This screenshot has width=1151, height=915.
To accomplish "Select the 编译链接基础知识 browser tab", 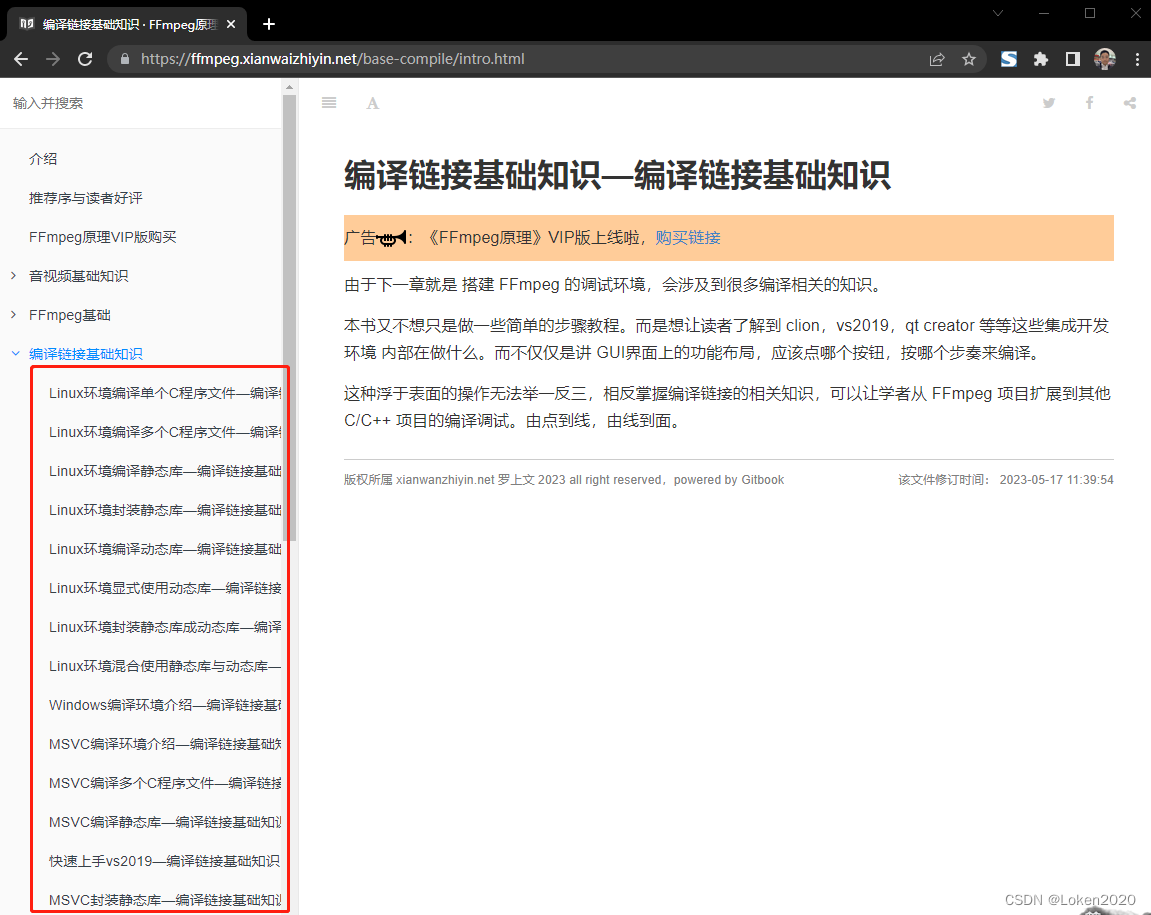I will pyautogui.click(x=126, y=24).
